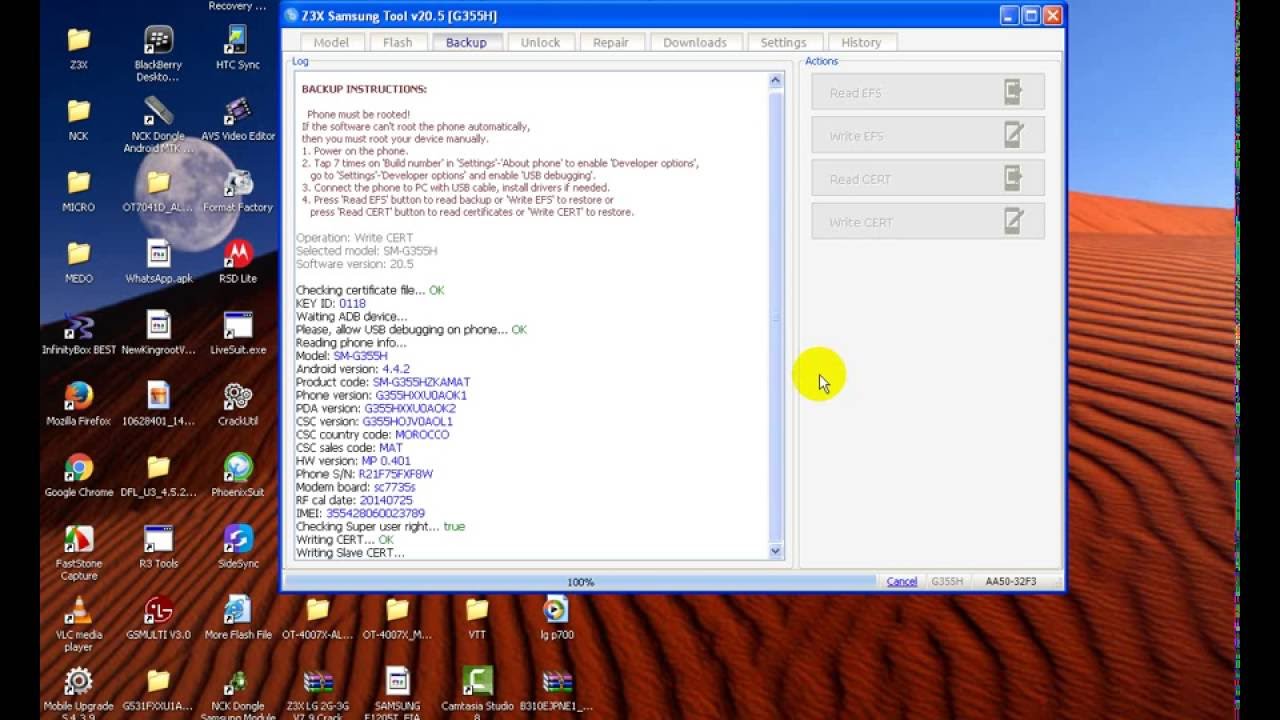This screenshot has height=720, width=1280.
Task: Launch PhoenixSuit
Action: (x=238, y=475)
